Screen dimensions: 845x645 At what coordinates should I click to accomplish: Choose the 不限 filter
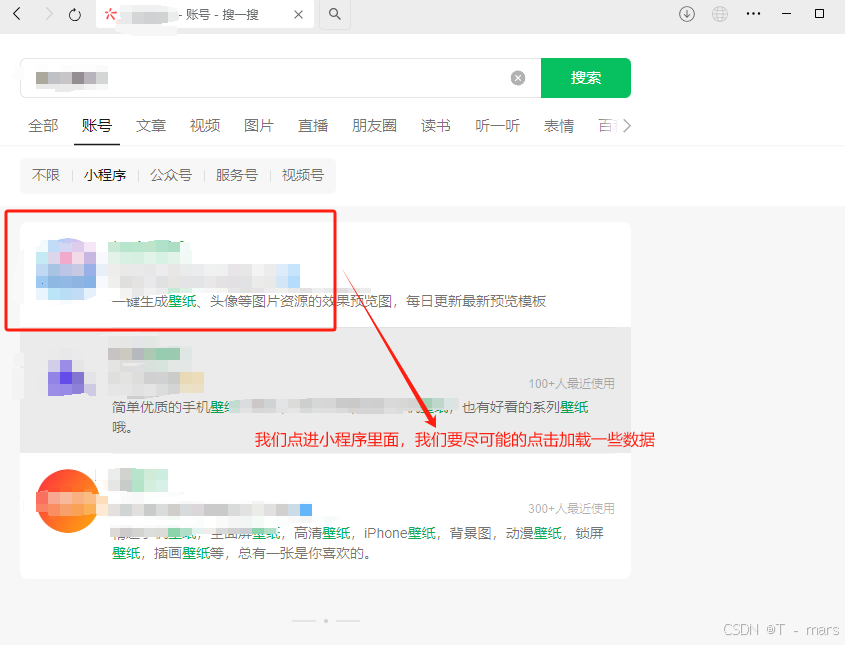tap(46, 175)
